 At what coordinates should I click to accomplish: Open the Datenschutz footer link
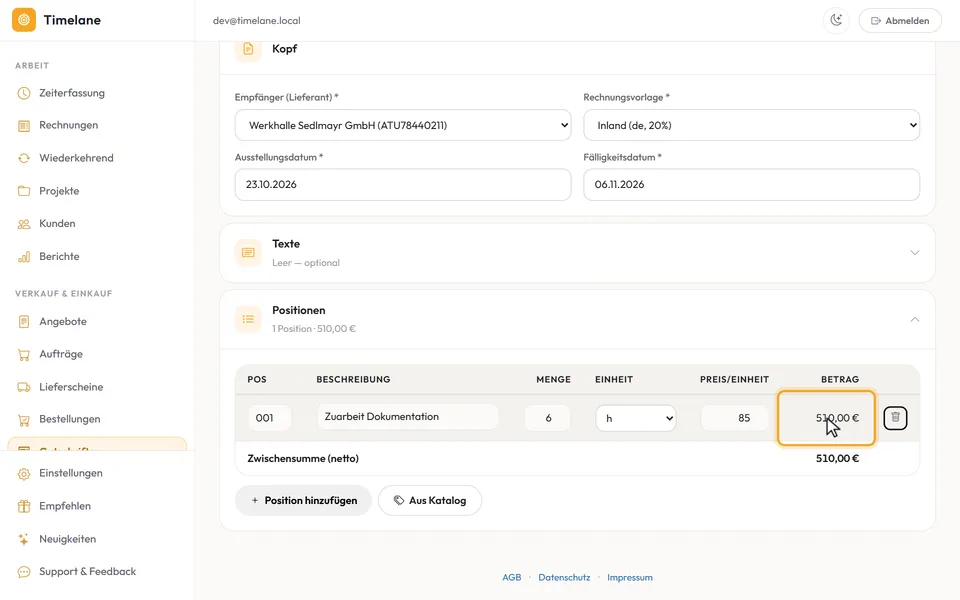point(564,577)
